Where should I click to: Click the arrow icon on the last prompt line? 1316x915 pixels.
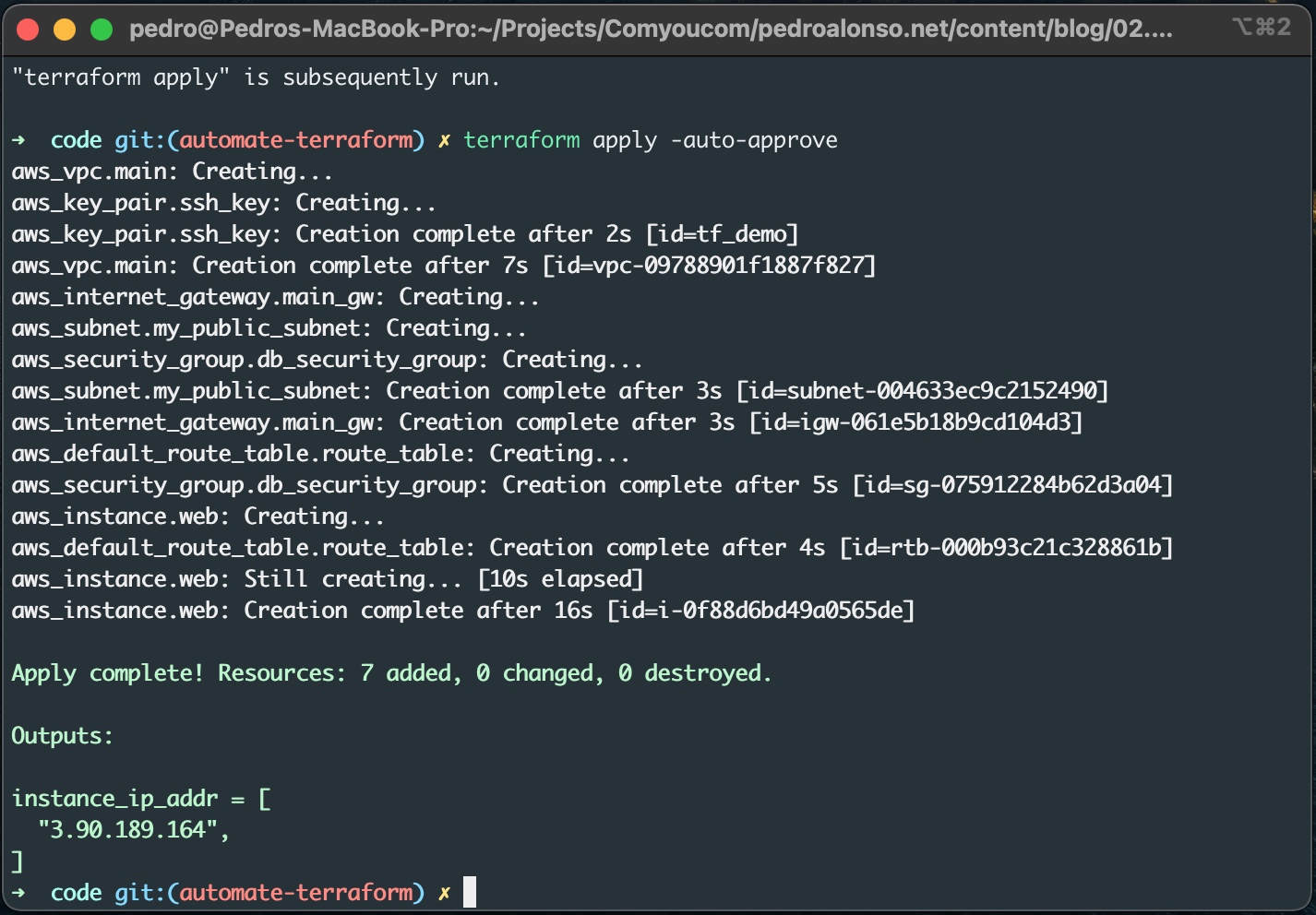(x=19, y=893)
